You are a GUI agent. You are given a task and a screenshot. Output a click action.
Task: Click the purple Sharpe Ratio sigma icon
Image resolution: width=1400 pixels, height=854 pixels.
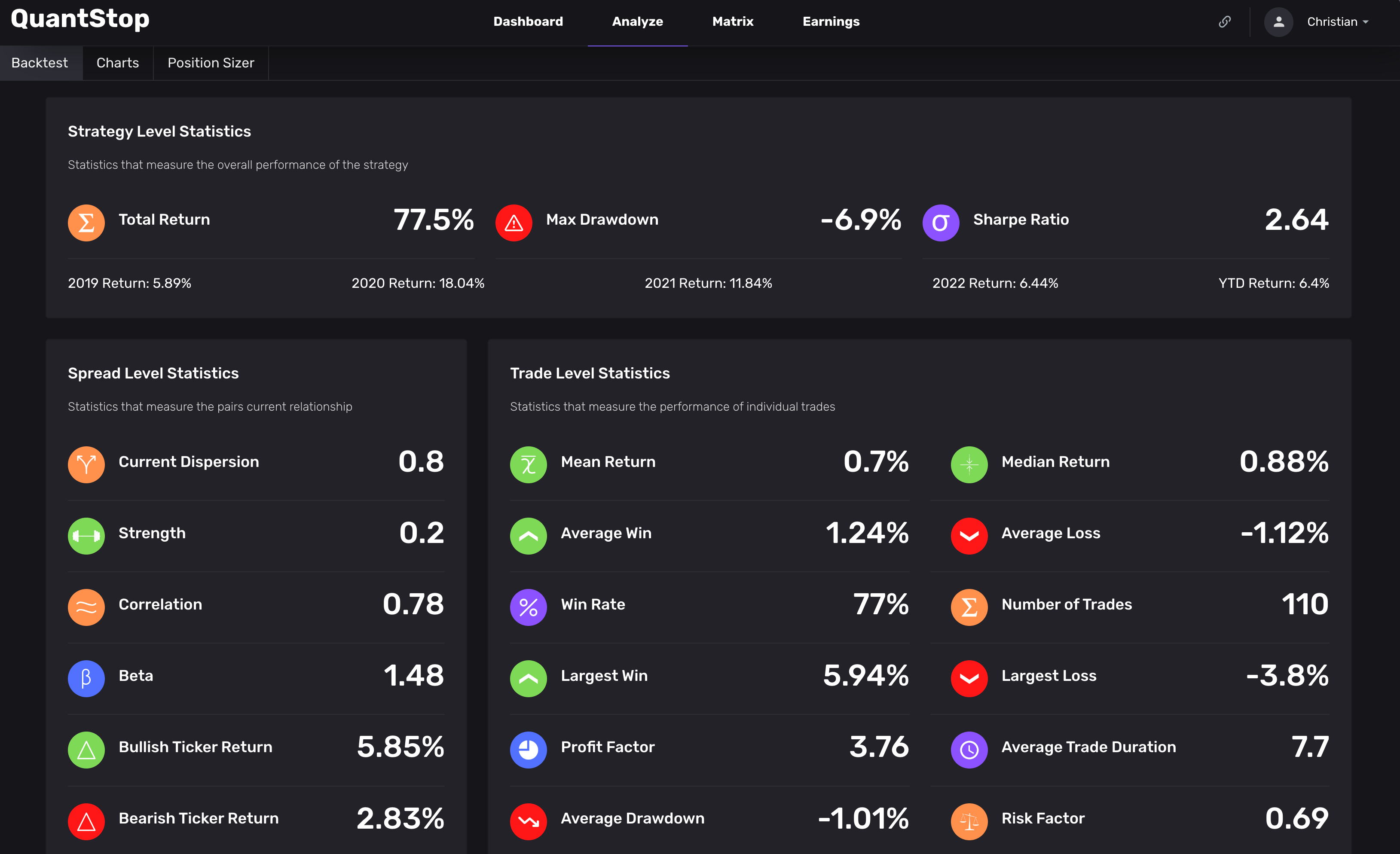click(940, 223)
